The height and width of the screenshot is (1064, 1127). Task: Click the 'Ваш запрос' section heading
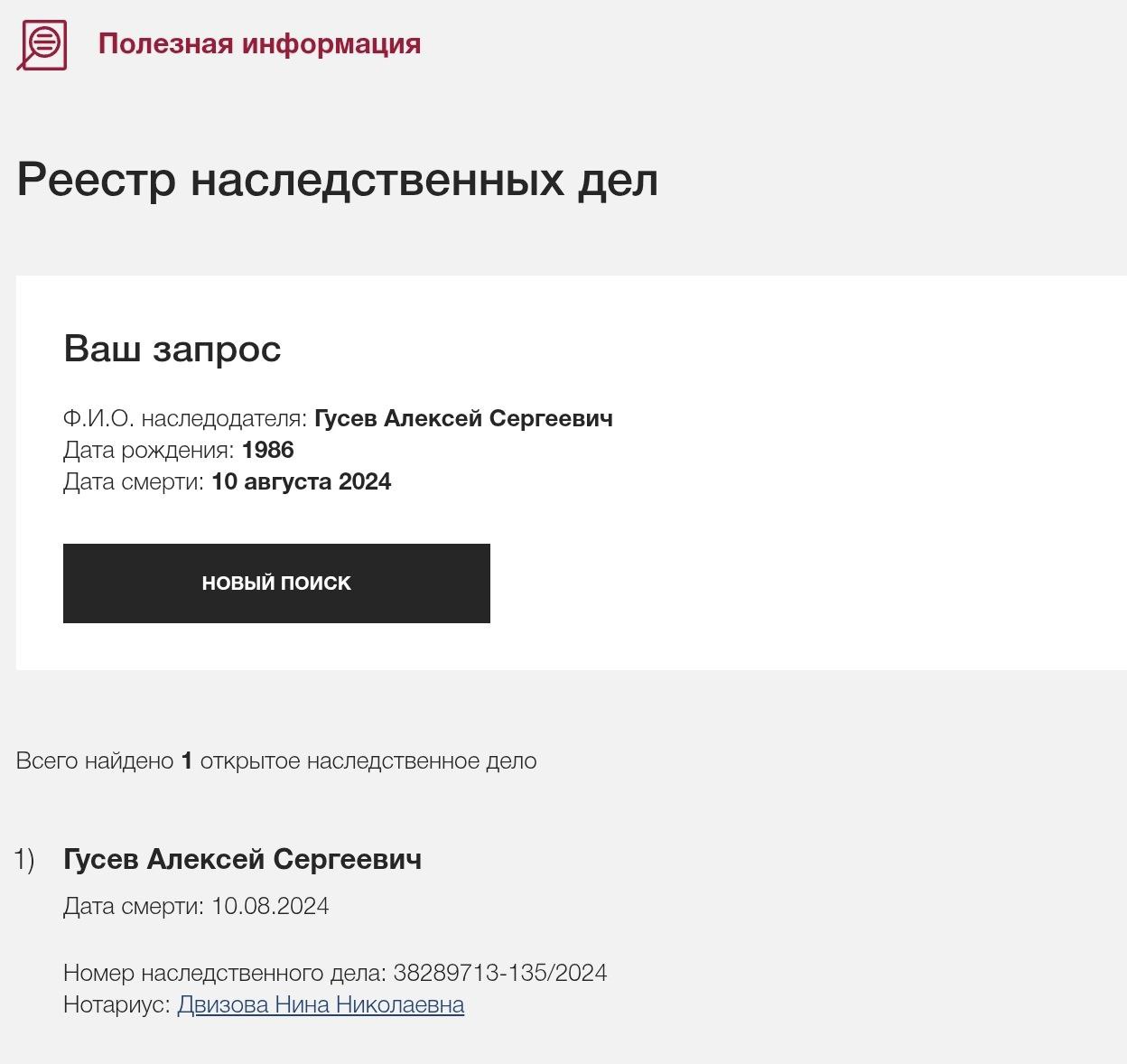(172, 349)
